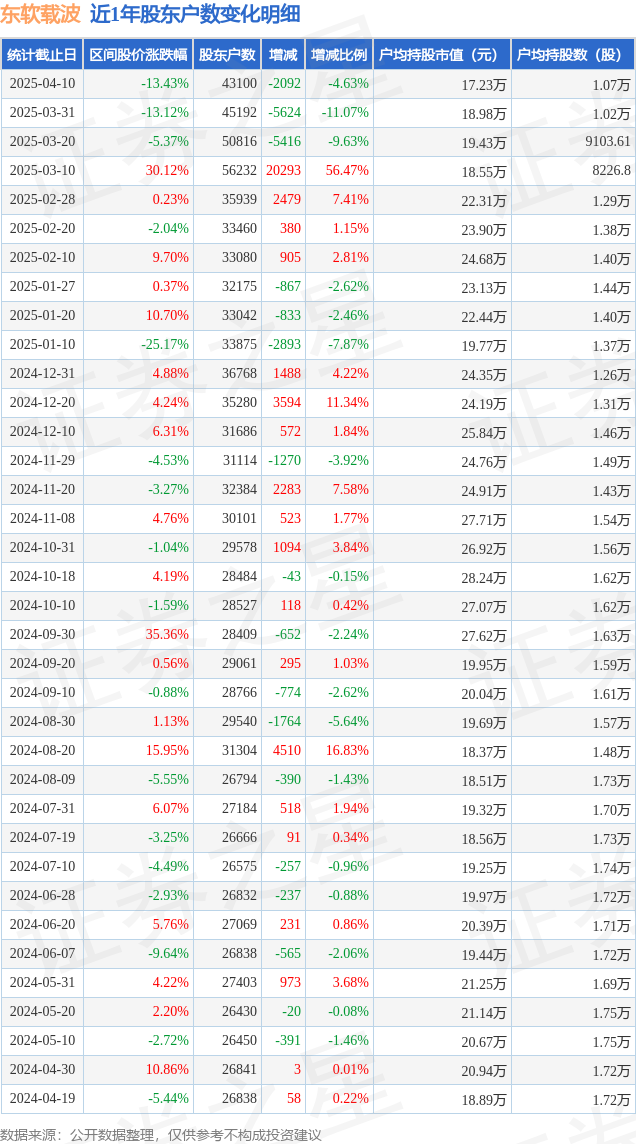Select the 股东户数 column header
The height and width of the screenshot is (1144, 636).
(227, 54)
